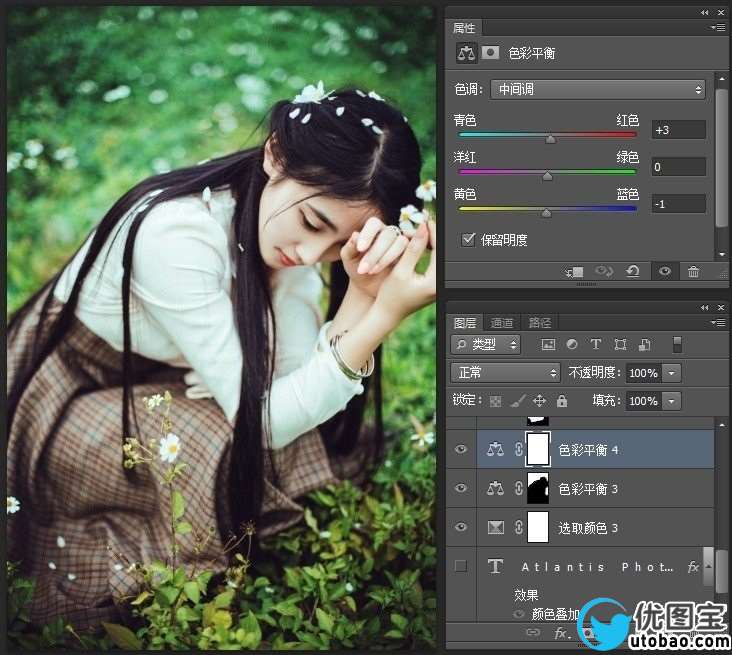This screenshot has height=655, width=732.
Task: Collapse the Properties panel double arrows
Action: tap(704, 13)
